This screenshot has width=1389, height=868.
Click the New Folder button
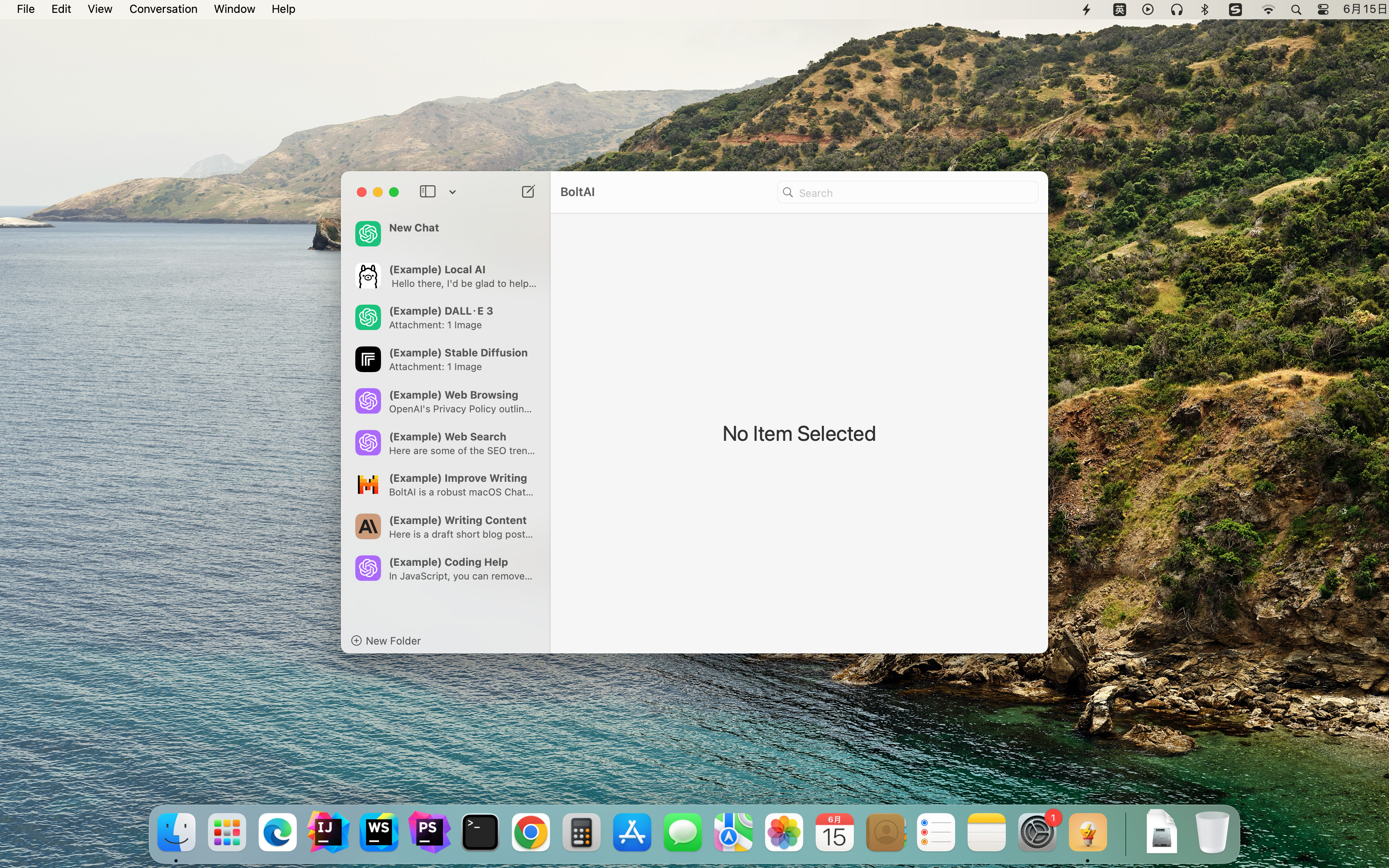386,641
